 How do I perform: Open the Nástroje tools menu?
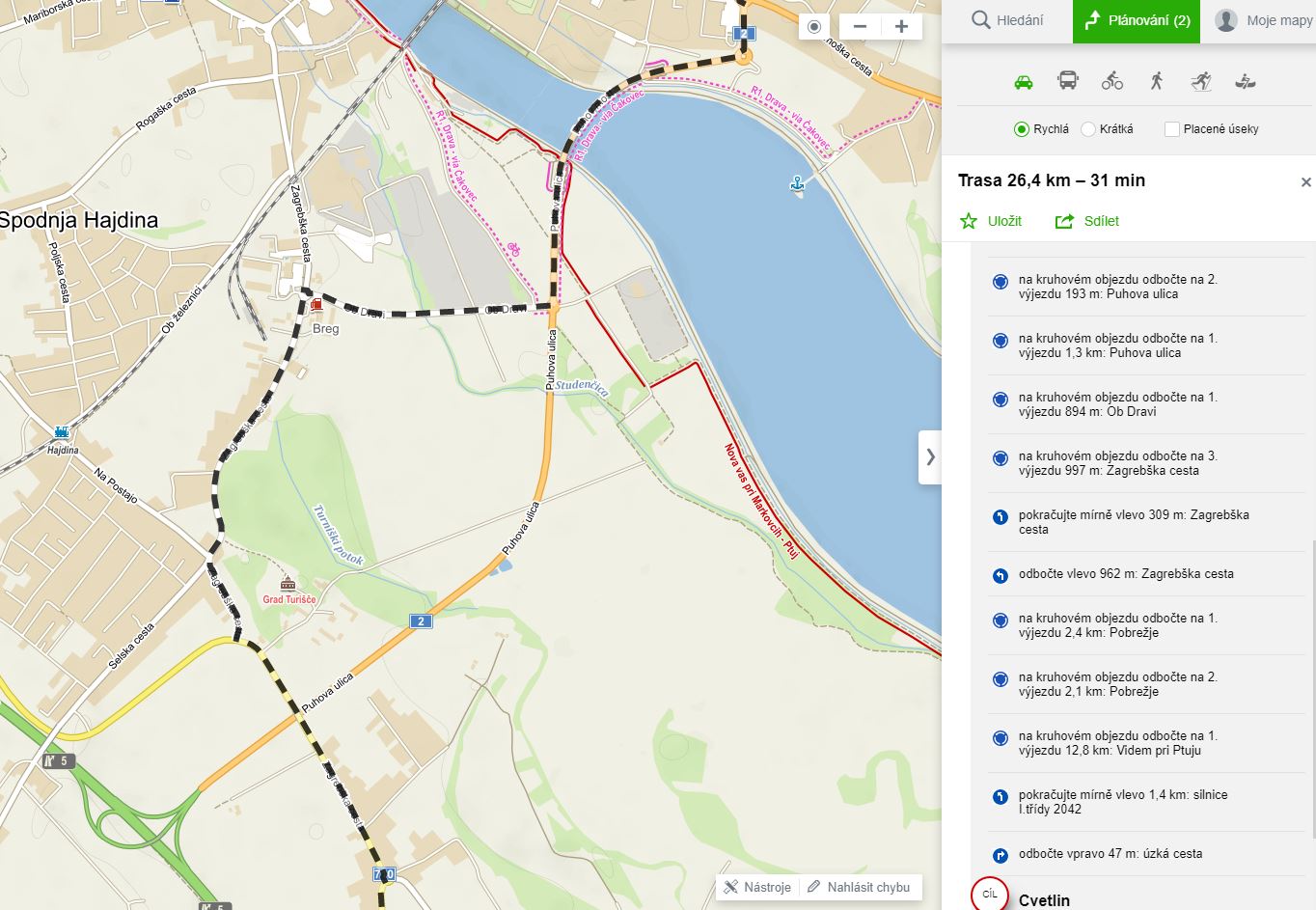pos(757,887)
